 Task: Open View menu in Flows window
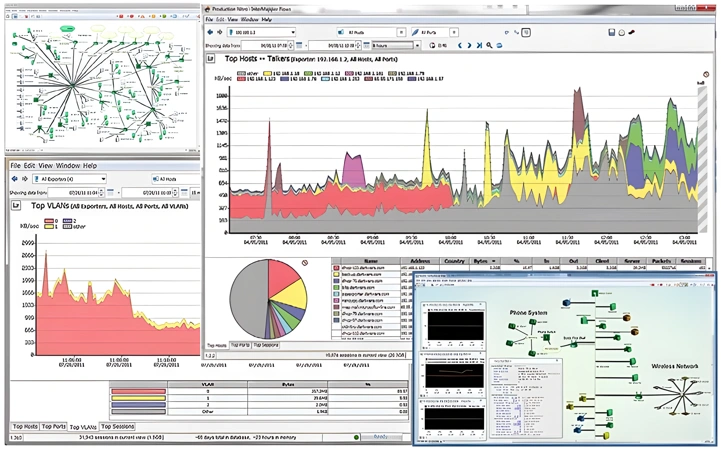click(233, 20)
